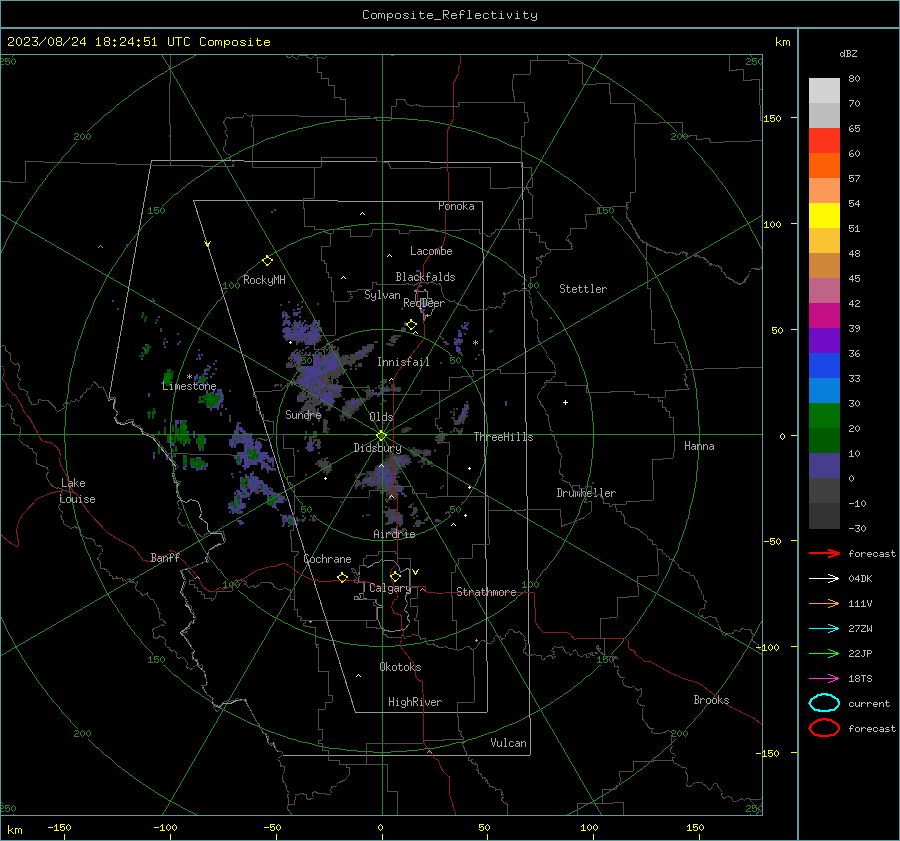Viewport: 900px width, 841px height.
Task: Click the Olds city label
Action: [381, 417]
